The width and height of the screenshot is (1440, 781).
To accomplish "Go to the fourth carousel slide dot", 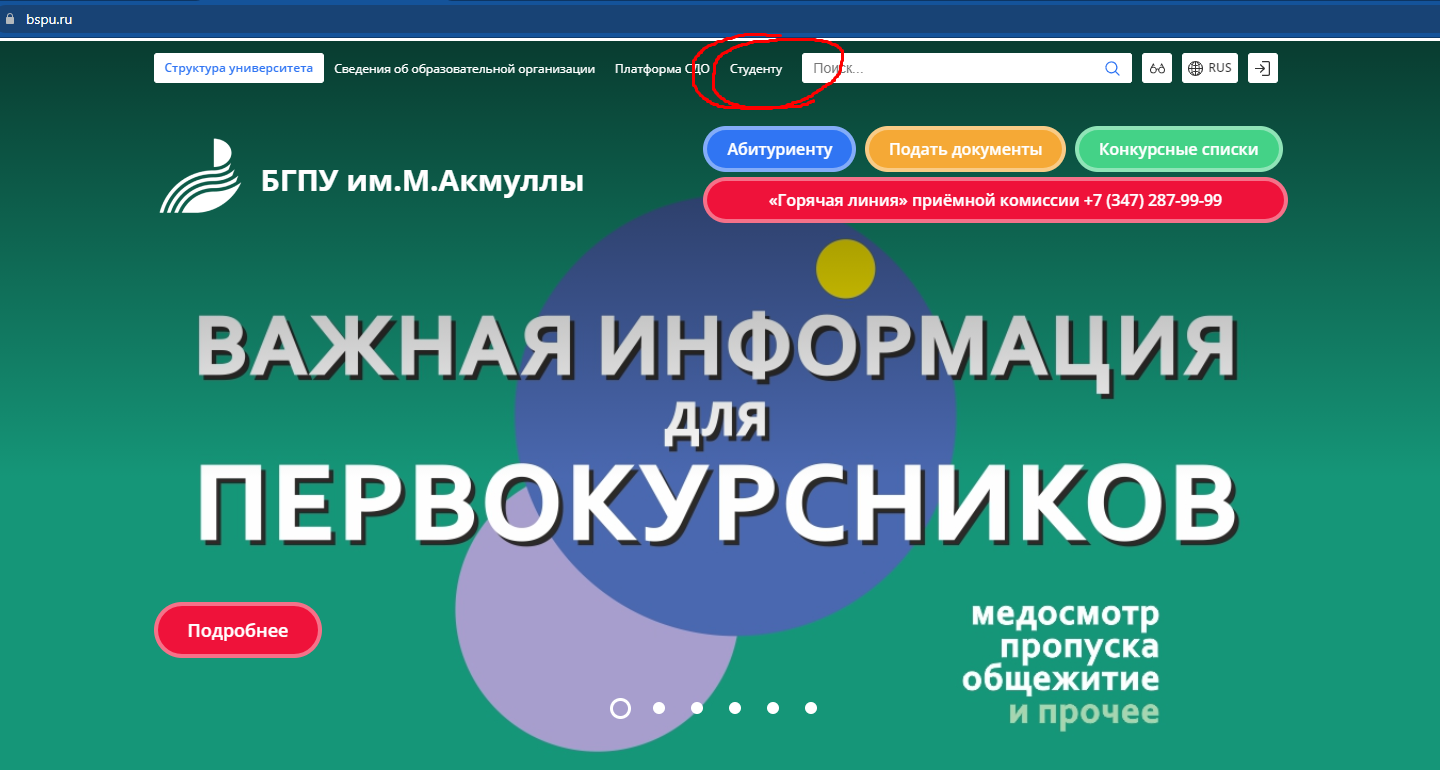I will (x=735, y=708).
